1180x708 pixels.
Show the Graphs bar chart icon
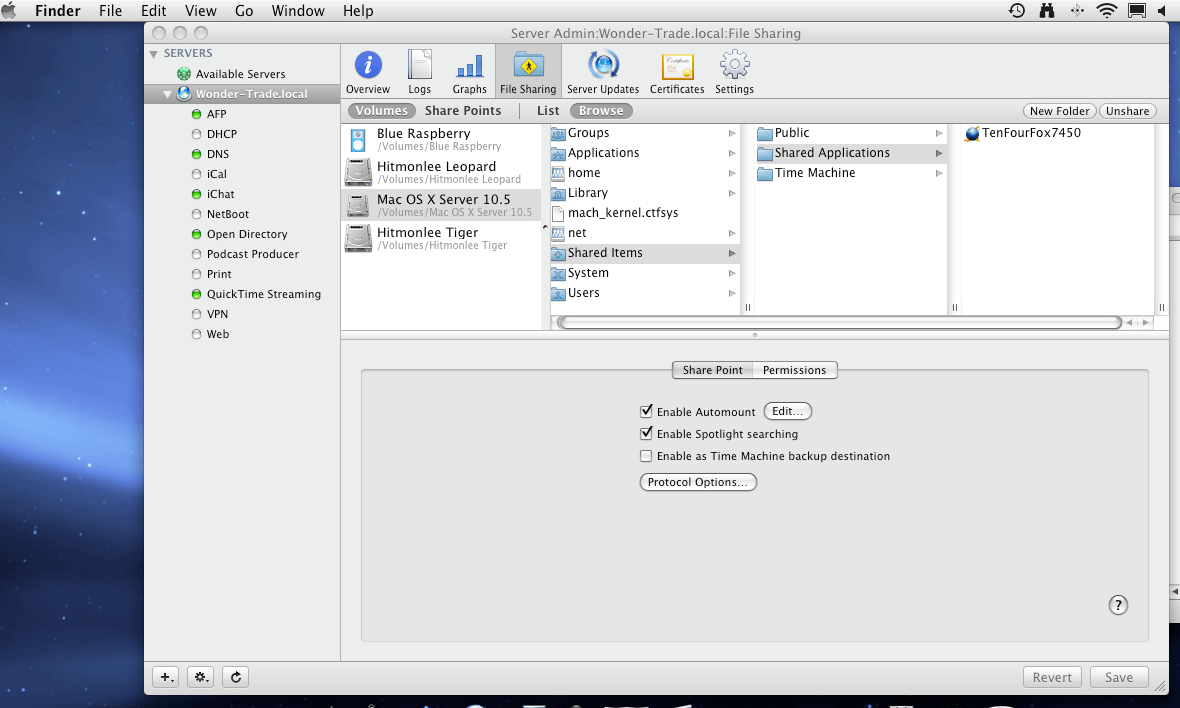470,66
